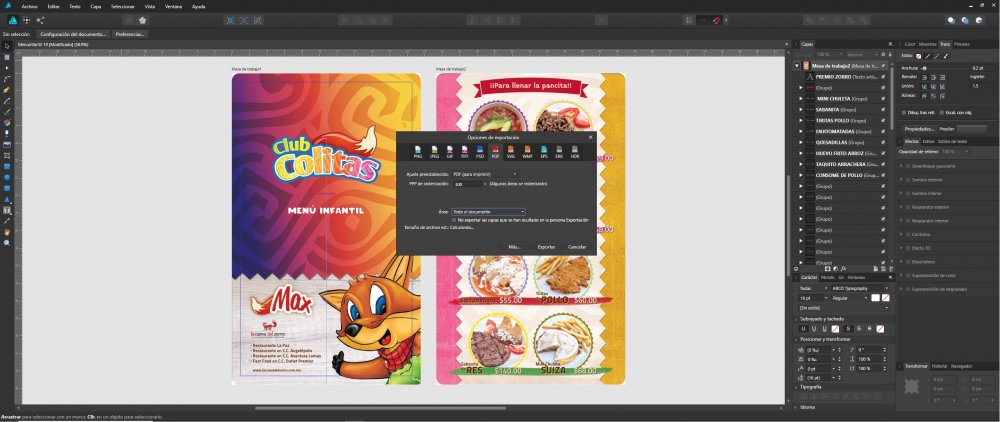This screenshot has height=422, width=1000.
Task: Click the PPP de rasterización field
Action: pyautogui.click(x=468, y=184)
